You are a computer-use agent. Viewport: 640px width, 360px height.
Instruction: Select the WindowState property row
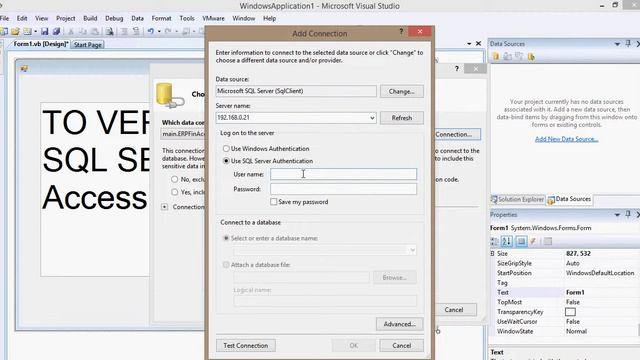coord(564,331)
